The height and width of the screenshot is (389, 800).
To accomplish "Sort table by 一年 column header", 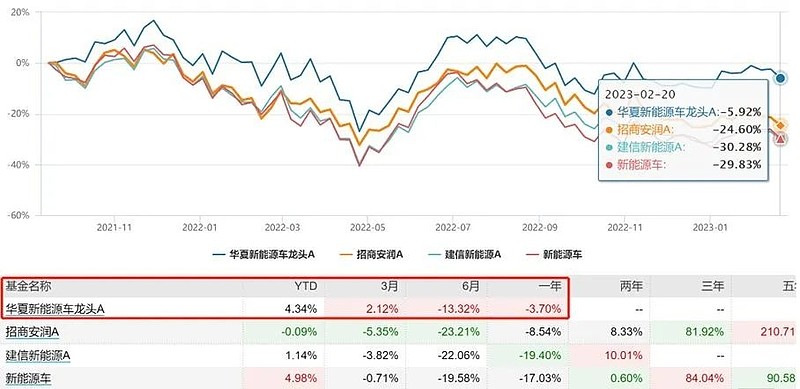I will pos(552,286).
